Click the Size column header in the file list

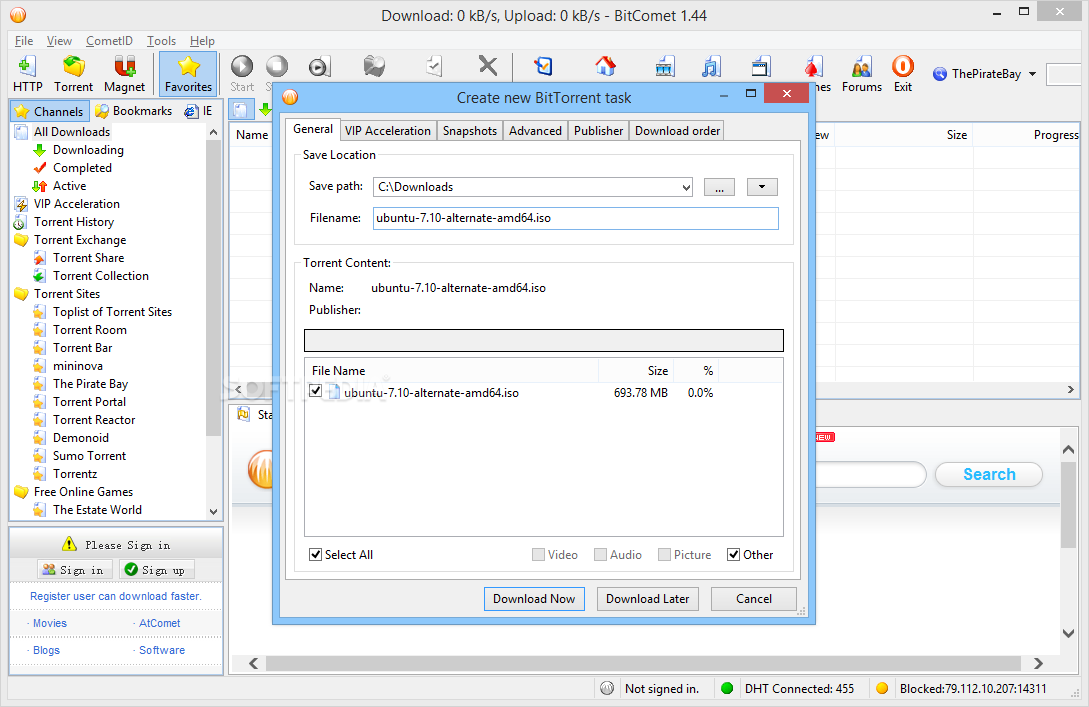pyautogui.click(x=636, y=370)
